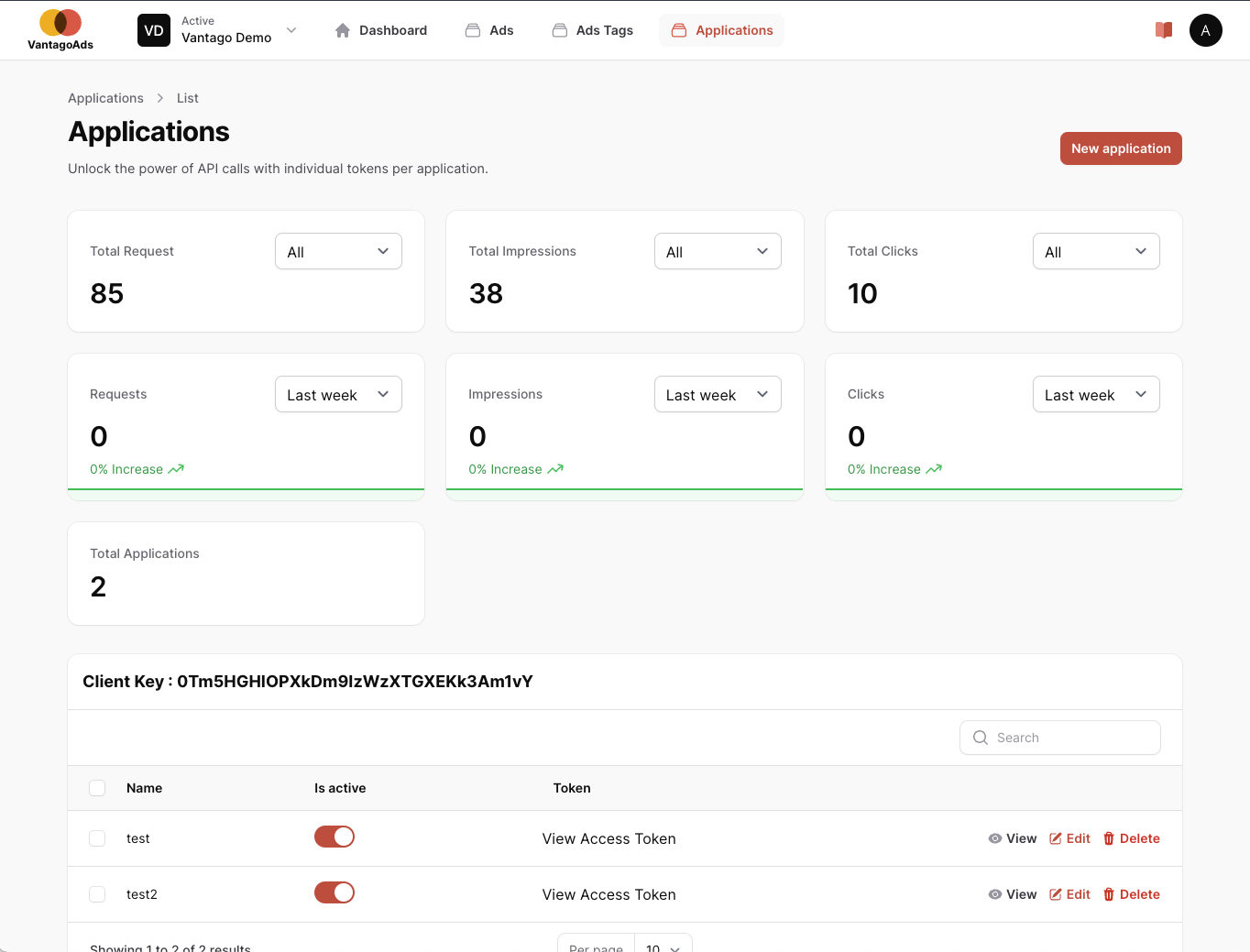Click the Requests increase trend arrow icon
Screen dimensions: 1250x952
(x=176, y=469)
